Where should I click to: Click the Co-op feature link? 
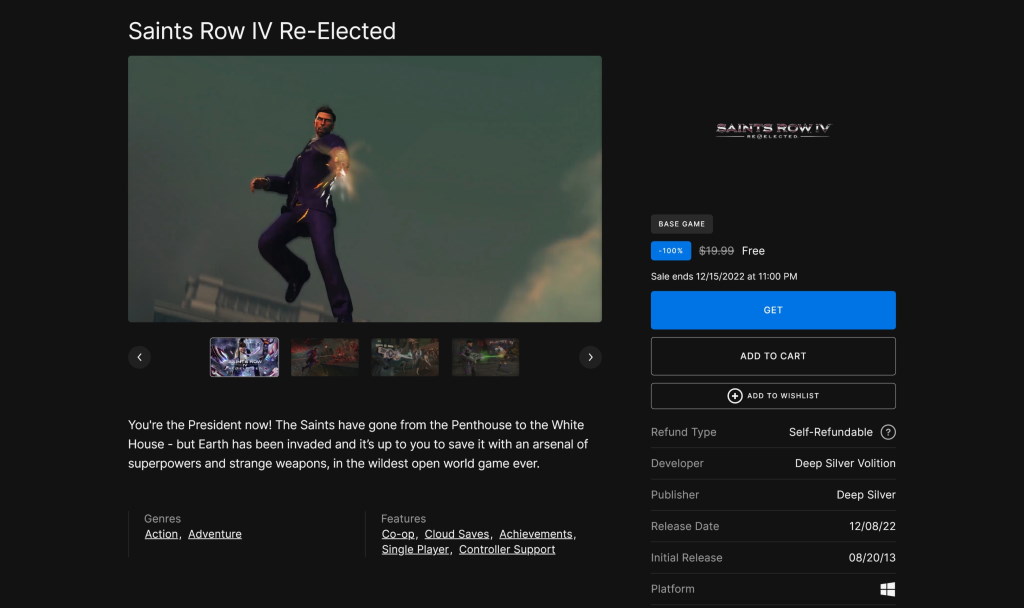pyautogui.click(x=397, y=533)
